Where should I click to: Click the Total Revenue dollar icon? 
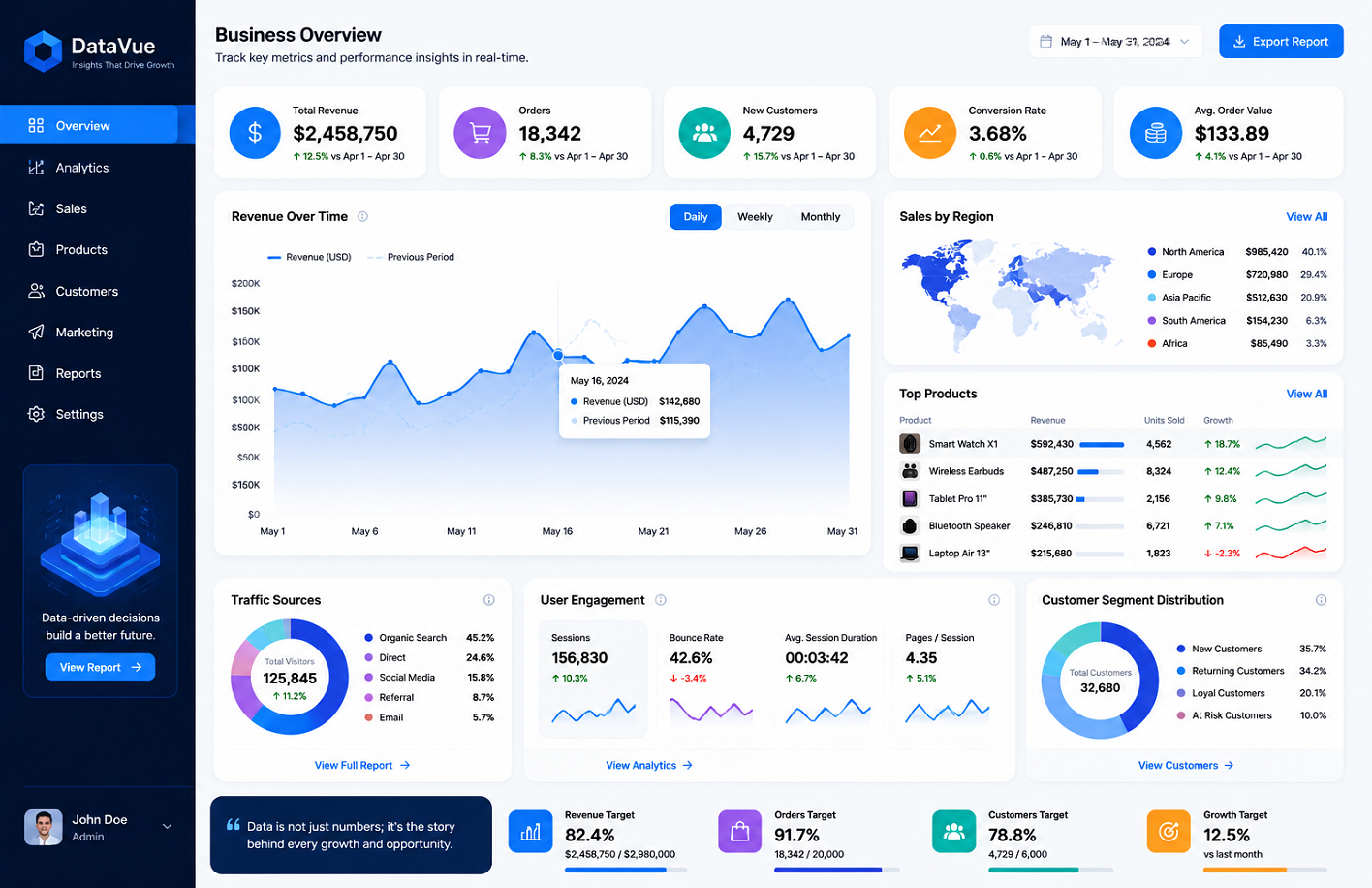coord(255,133)
